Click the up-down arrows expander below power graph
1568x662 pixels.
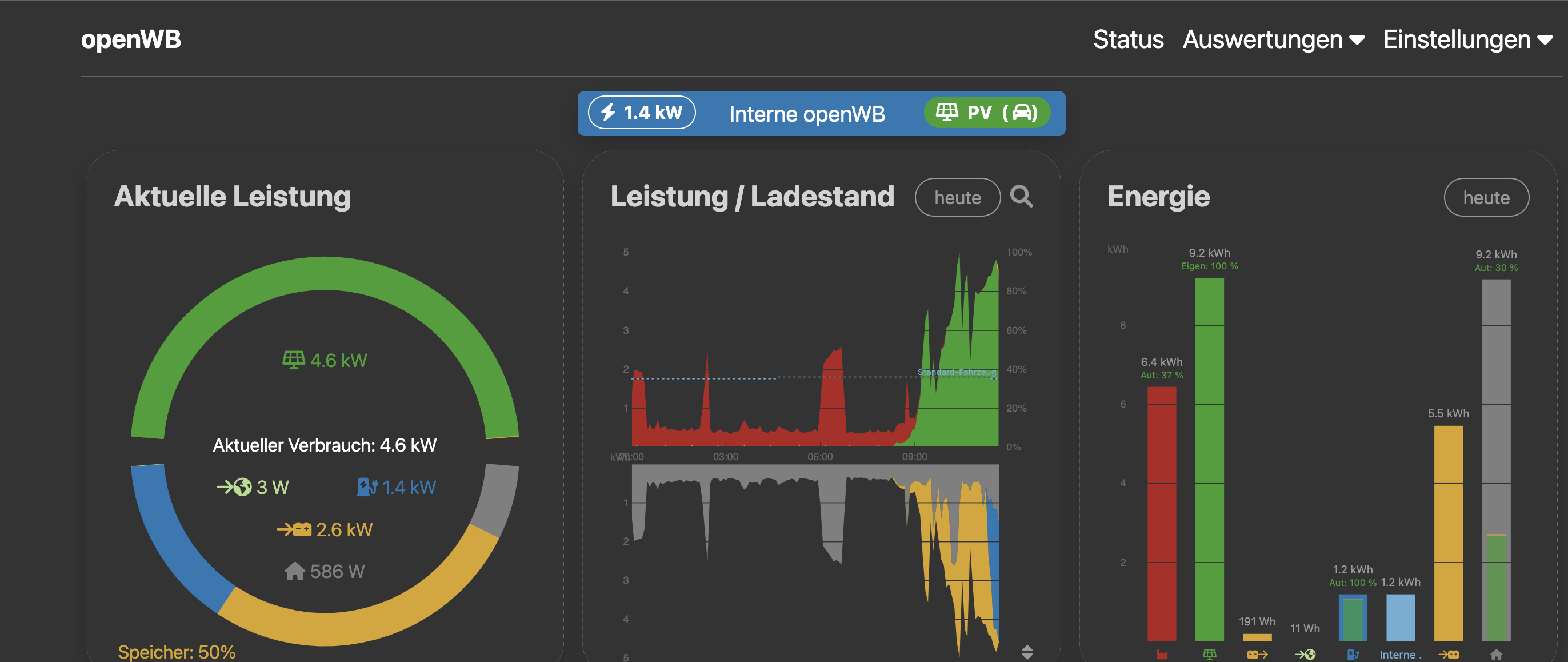[1027, 652]
